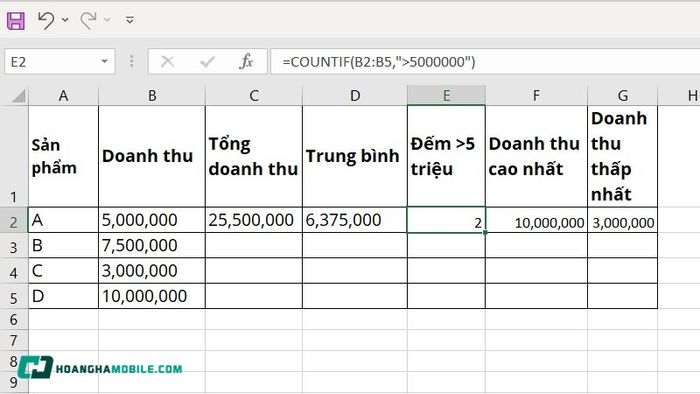The image size is (700, 394).
Task: Select column D header
Action: click(x=355, y=95)
